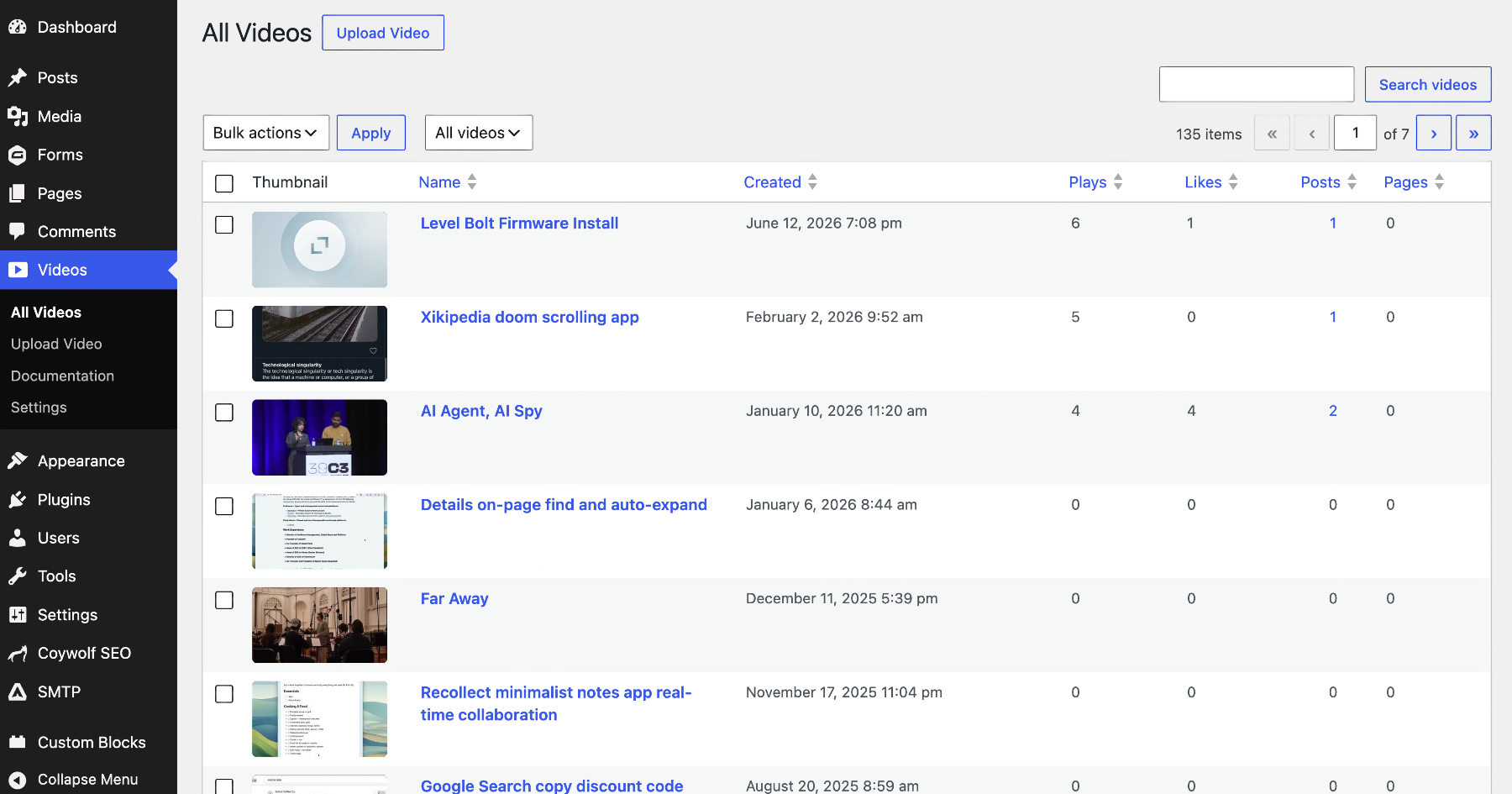Image resolution: width=1512 pixels, height=794 pixels.
Task: Click the Pages icon in sidebar
Action: click(x=18, y=193)
